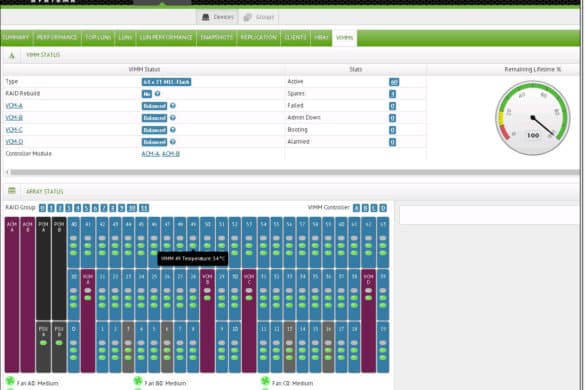Highlight VIMM Controller C
Image resolution: width=585 pixels, height=390 pixels.
(374, 208)
